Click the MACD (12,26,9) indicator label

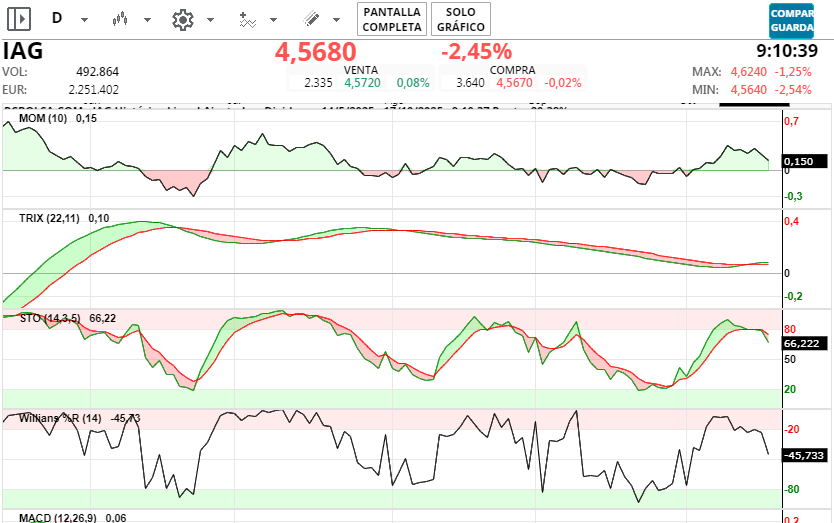[x=58, y=518]
